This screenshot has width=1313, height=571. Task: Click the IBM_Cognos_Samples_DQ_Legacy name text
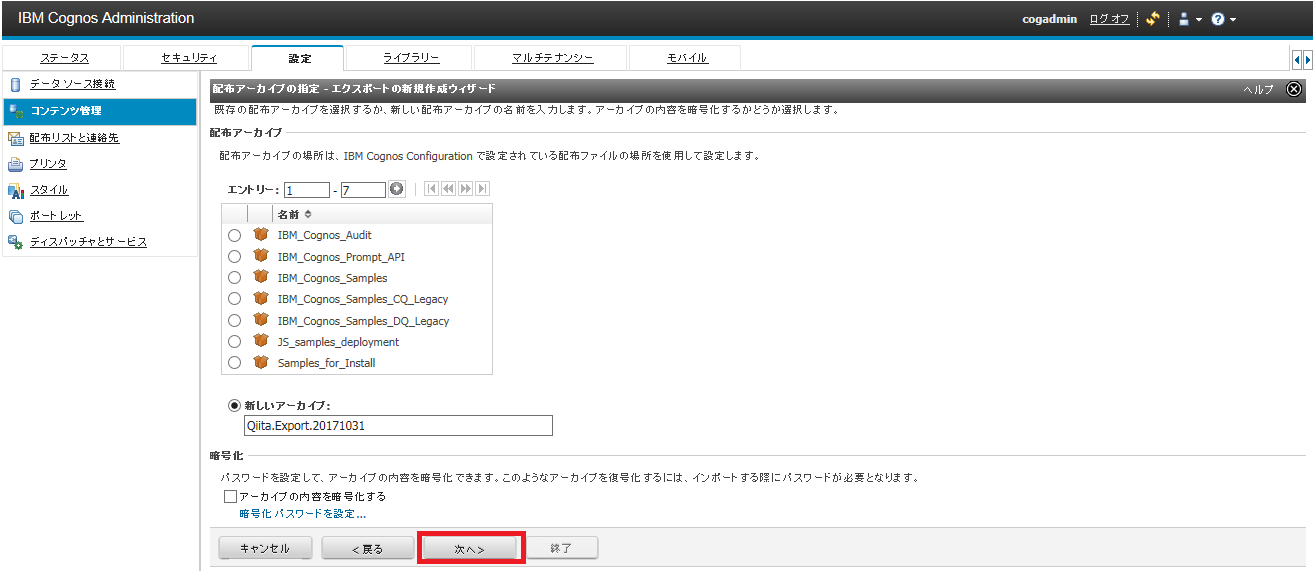click(x=363, y=321)
